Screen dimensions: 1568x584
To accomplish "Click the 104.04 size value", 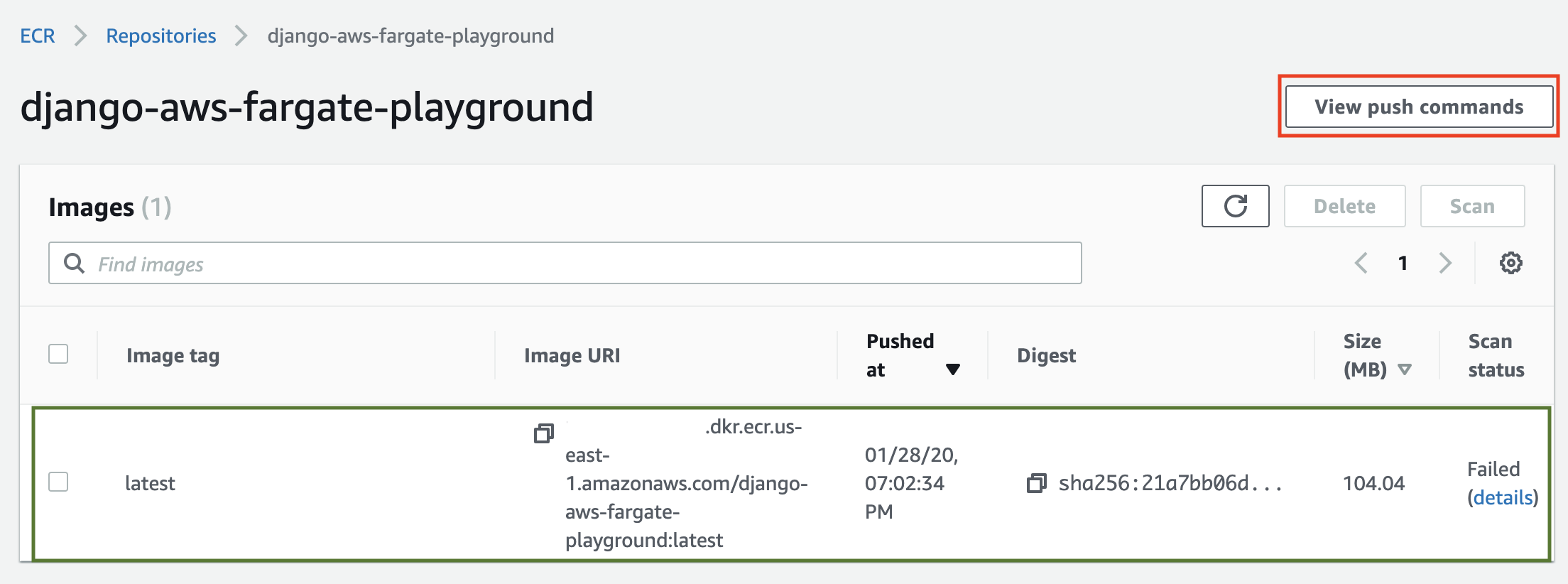I will 1373,483.
